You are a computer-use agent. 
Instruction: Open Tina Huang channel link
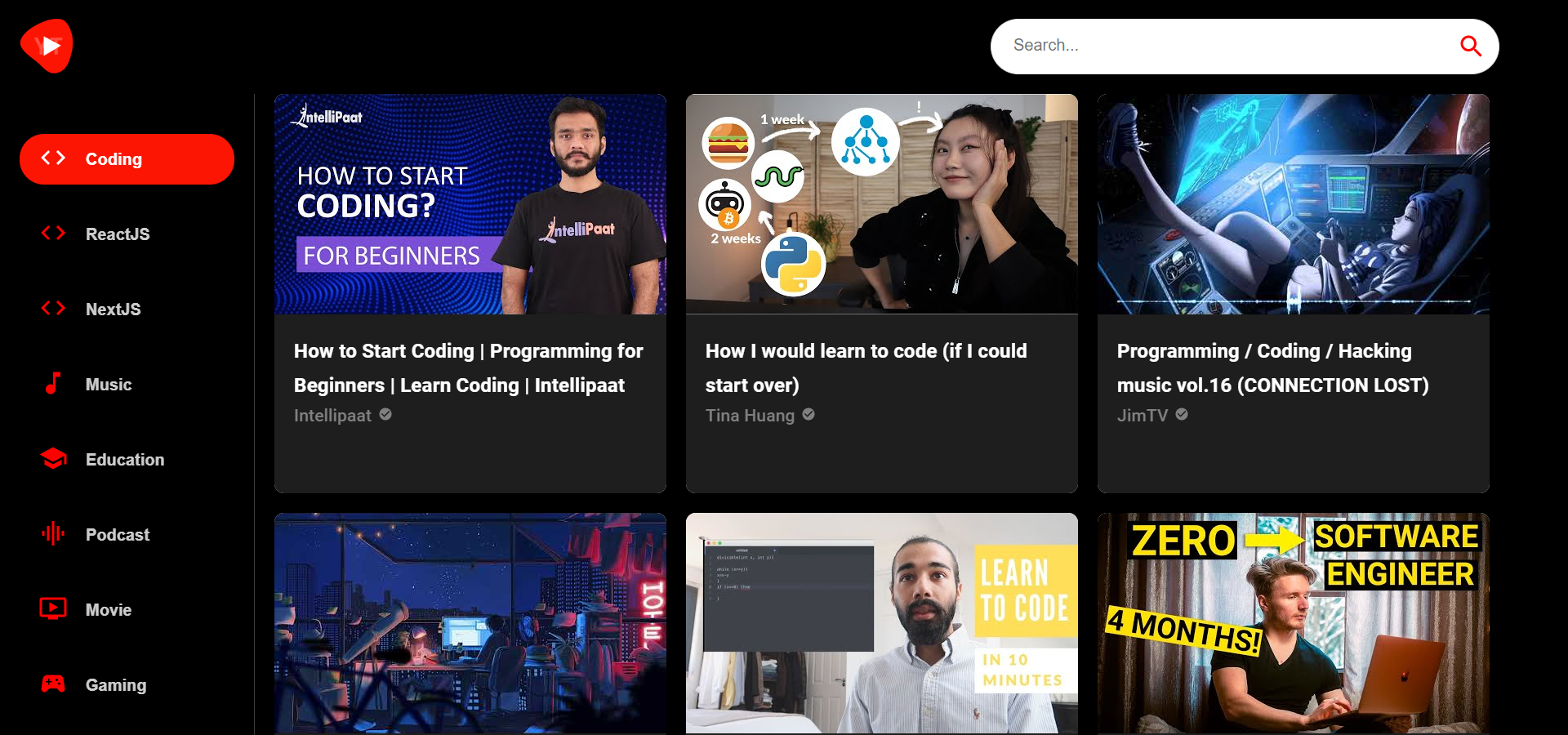(x=750, y=416)
